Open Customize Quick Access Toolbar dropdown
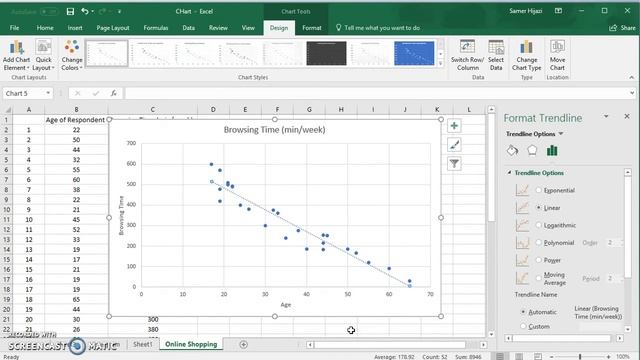This screenshot has width=640, height=360. tap(120, 11)
